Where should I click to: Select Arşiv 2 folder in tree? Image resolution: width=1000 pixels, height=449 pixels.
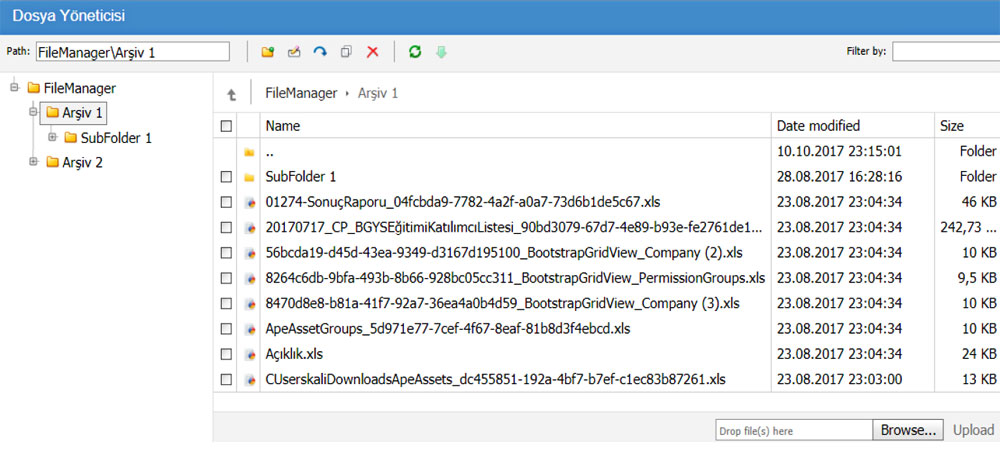(x=82, y=162)
